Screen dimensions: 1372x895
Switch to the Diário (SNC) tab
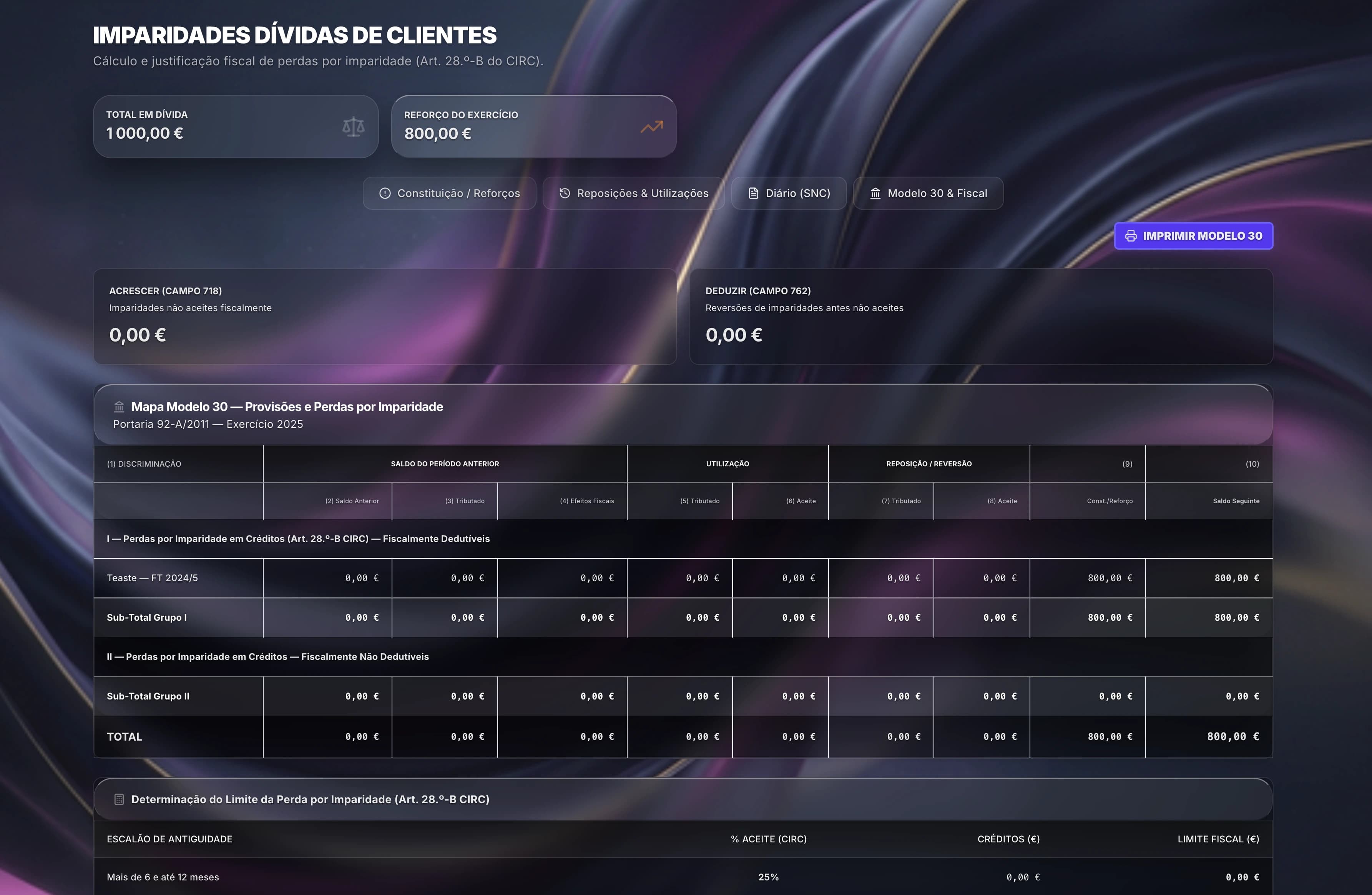pyautogui.click(x=789, y=193)
